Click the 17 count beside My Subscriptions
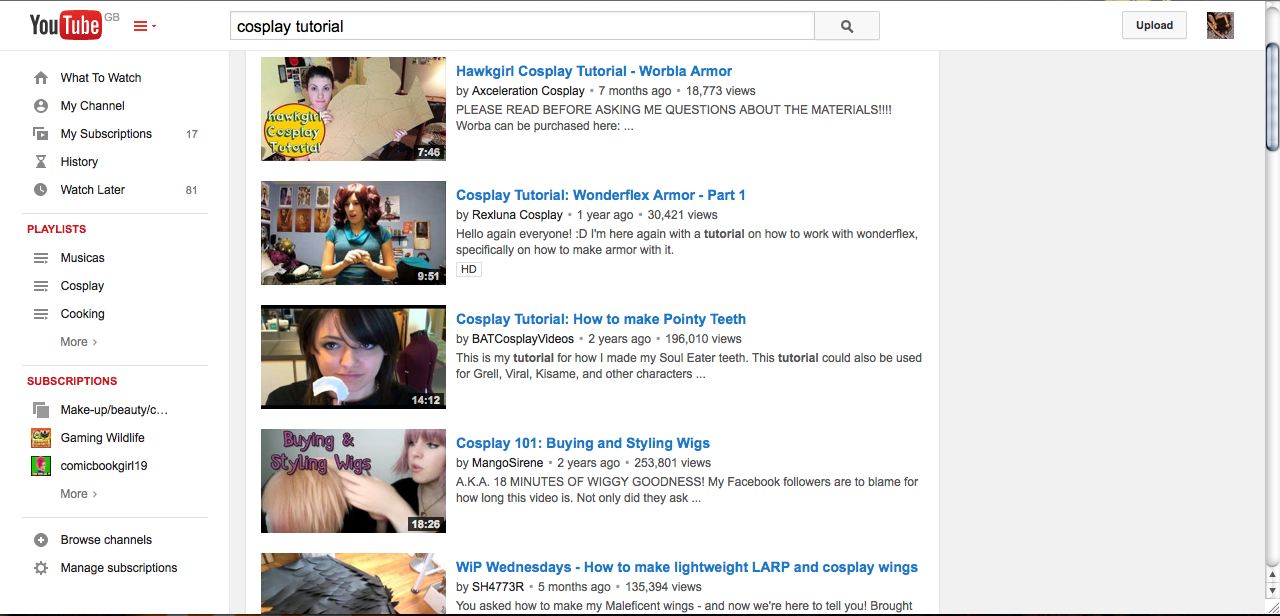This screenshot has height=616, width=1280. [192, 134]
